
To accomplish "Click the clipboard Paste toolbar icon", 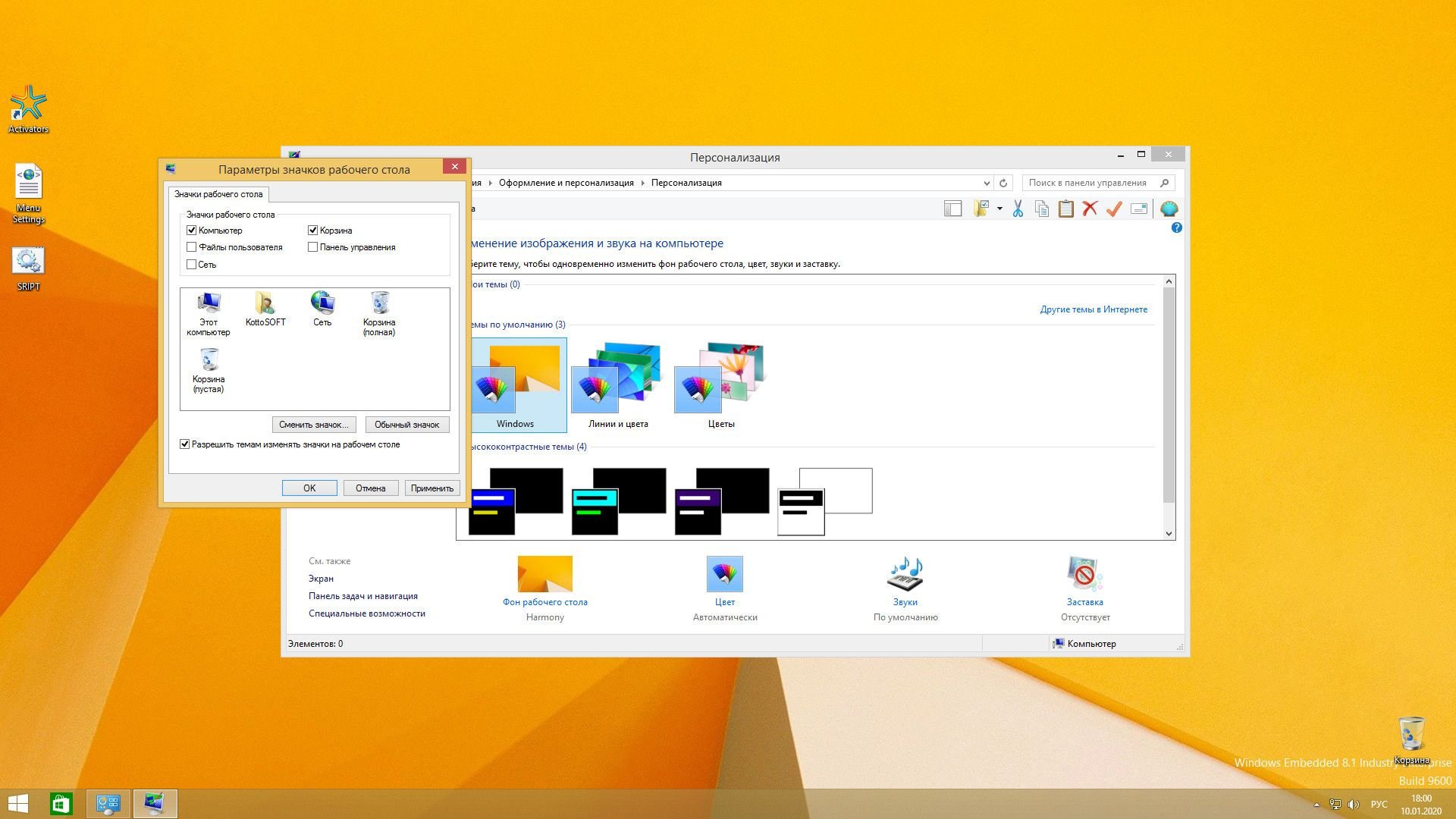I will coord(1065,209).
